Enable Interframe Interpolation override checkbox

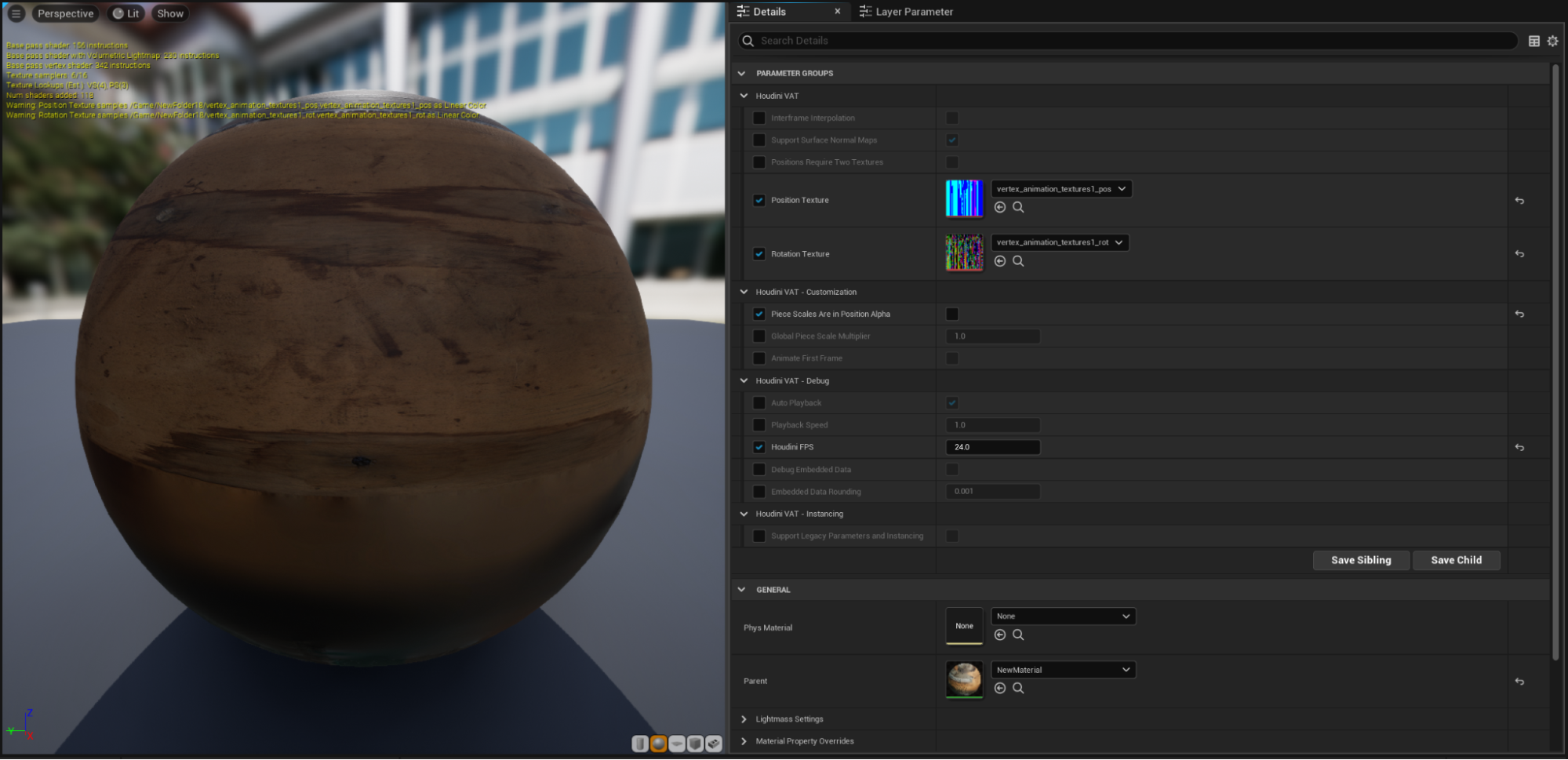[759, 118]
